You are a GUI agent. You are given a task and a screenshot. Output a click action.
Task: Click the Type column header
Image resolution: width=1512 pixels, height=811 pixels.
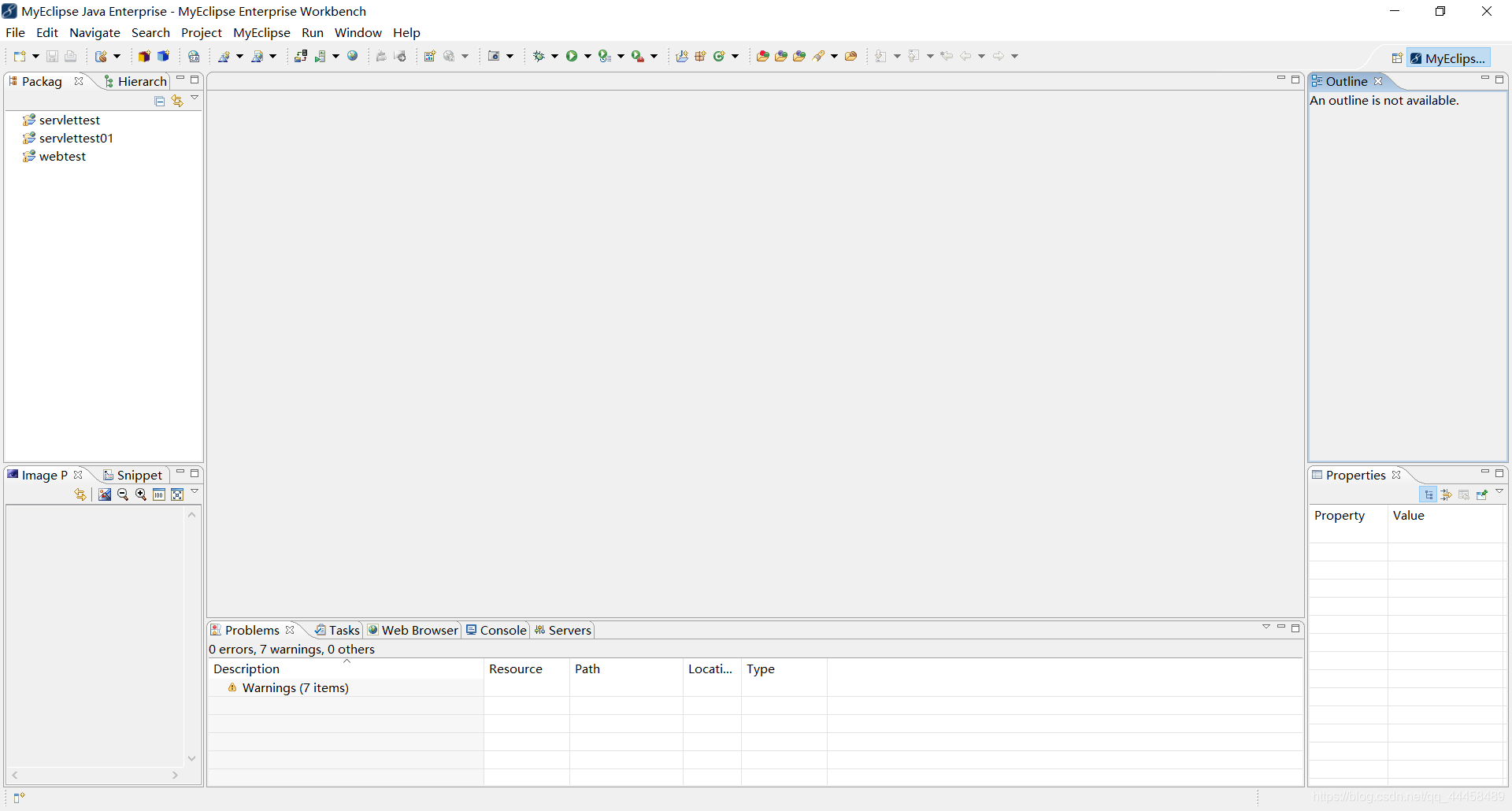784,668
